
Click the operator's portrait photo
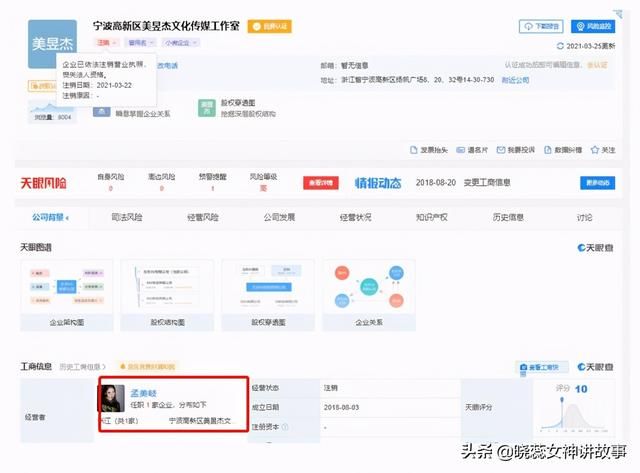coord(112,399)
